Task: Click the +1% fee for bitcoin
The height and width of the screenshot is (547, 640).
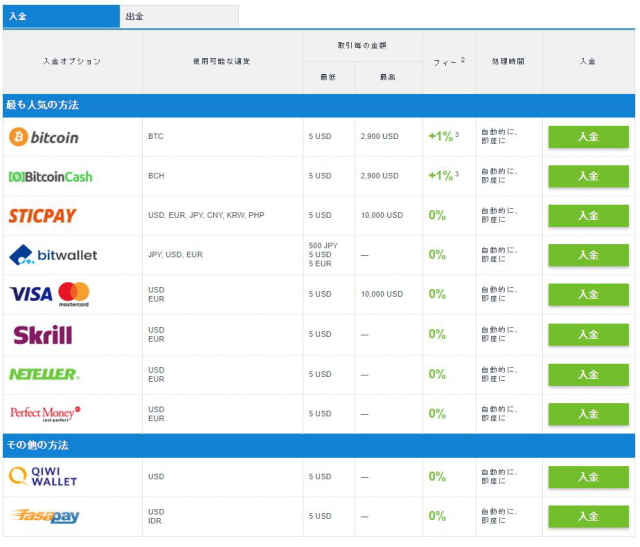Action: (443, 136)
